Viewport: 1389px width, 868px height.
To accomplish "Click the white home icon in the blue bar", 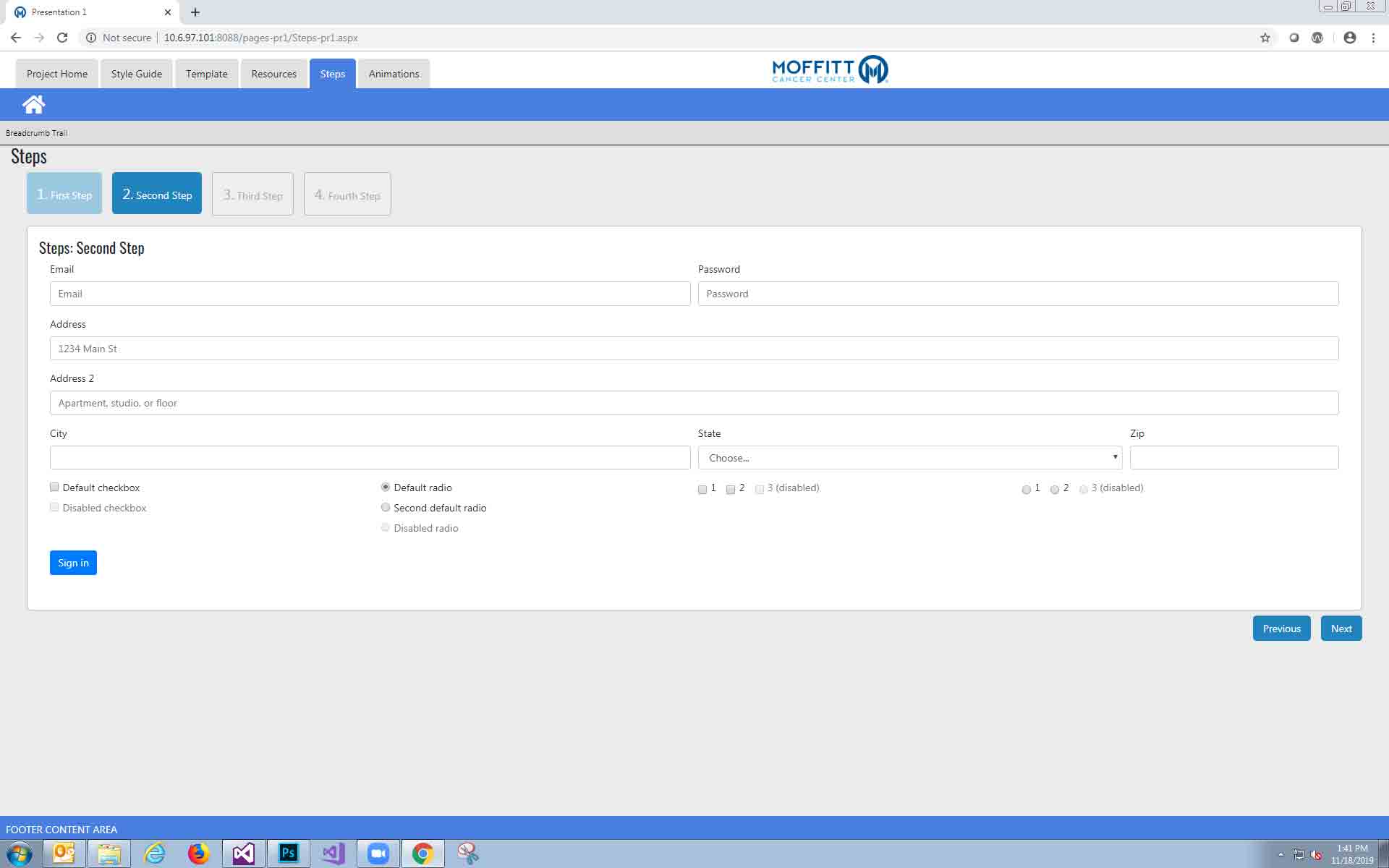I will point(33,105).
